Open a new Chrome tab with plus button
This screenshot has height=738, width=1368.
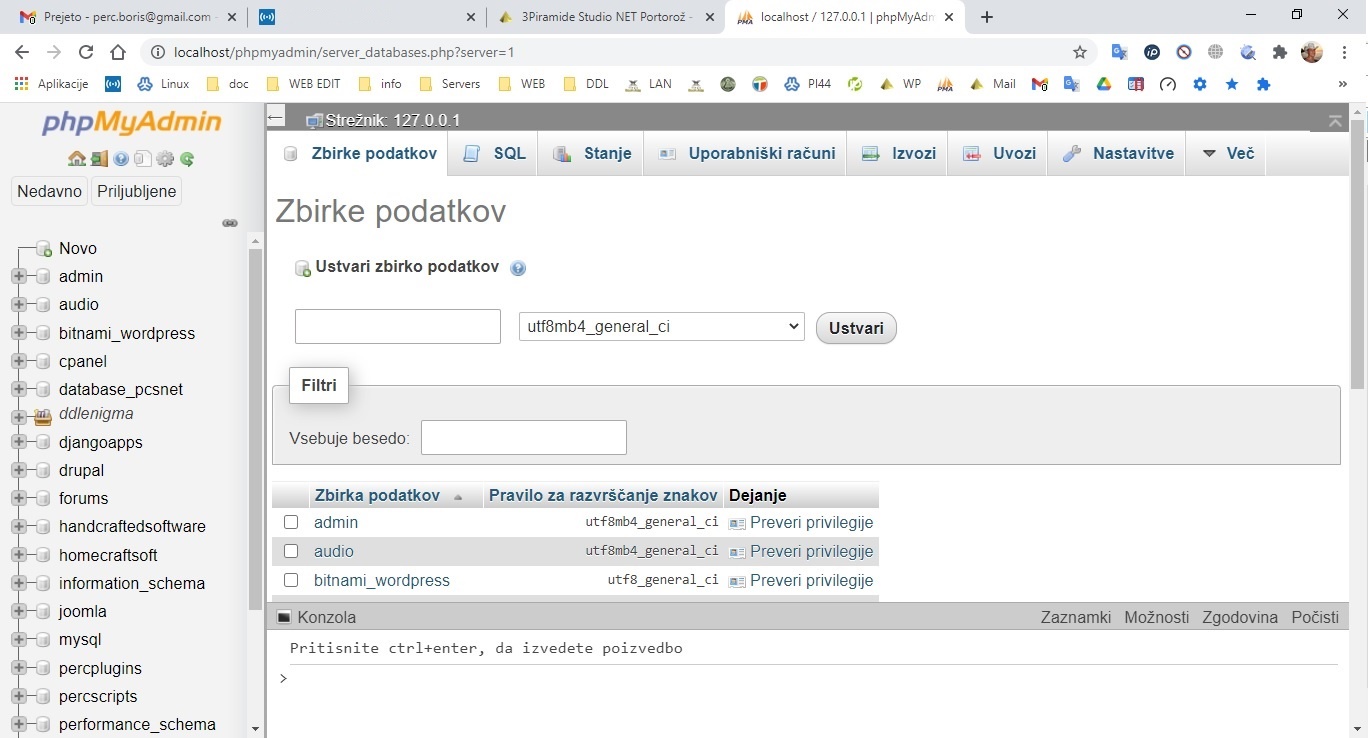[x=987, y=17]
